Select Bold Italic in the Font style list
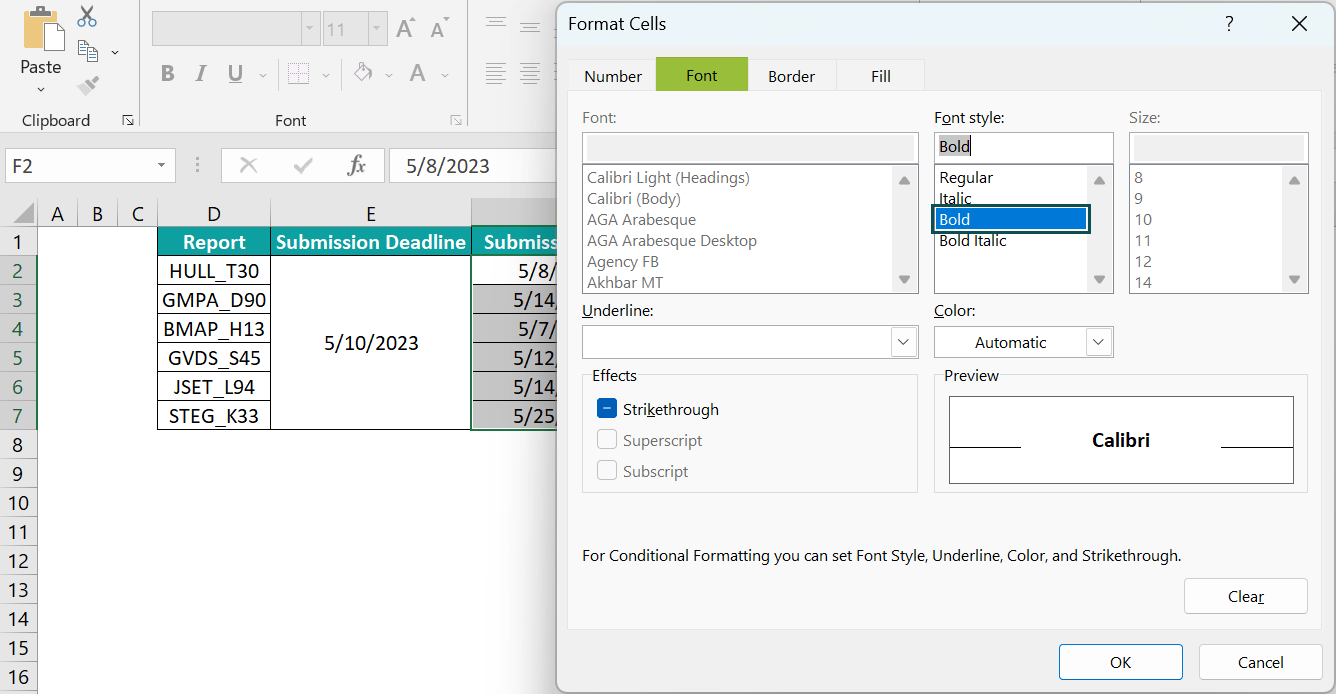The width and height of the screenshot is (1336, 694). [971, 240]
